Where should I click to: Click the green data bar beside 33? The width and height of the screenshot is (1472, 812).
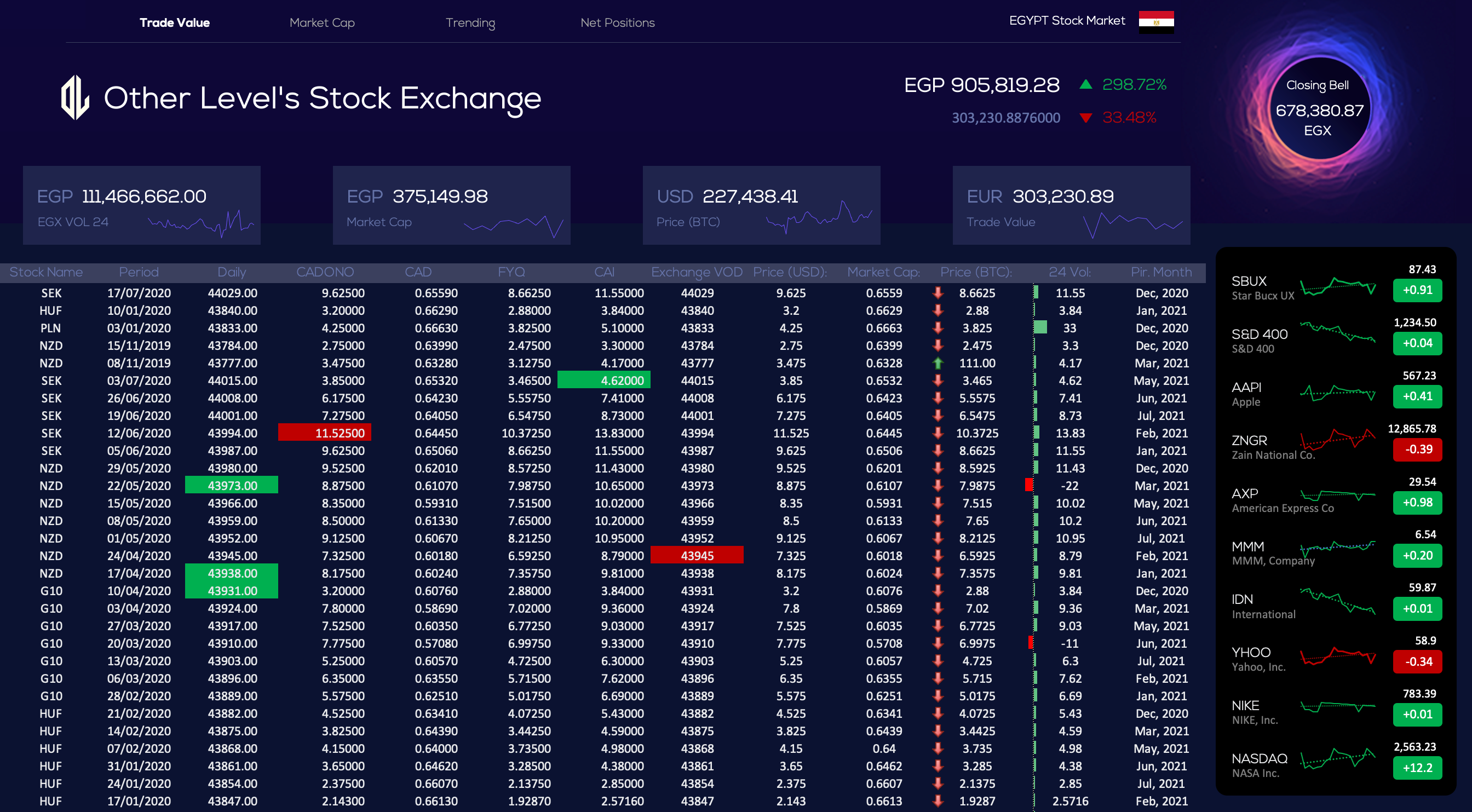1040,327
